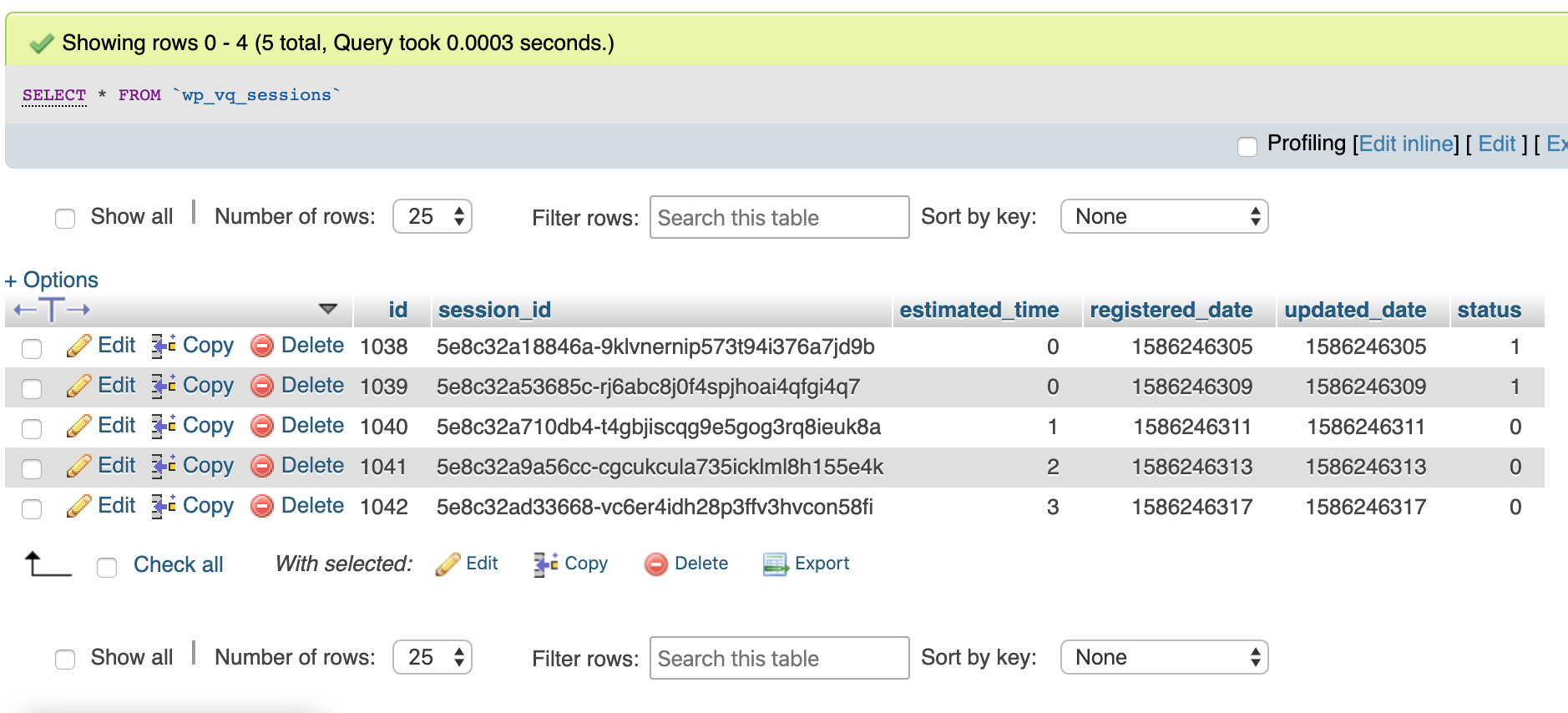Open the column actions triangle dropdown

click(x=328, y=309)
